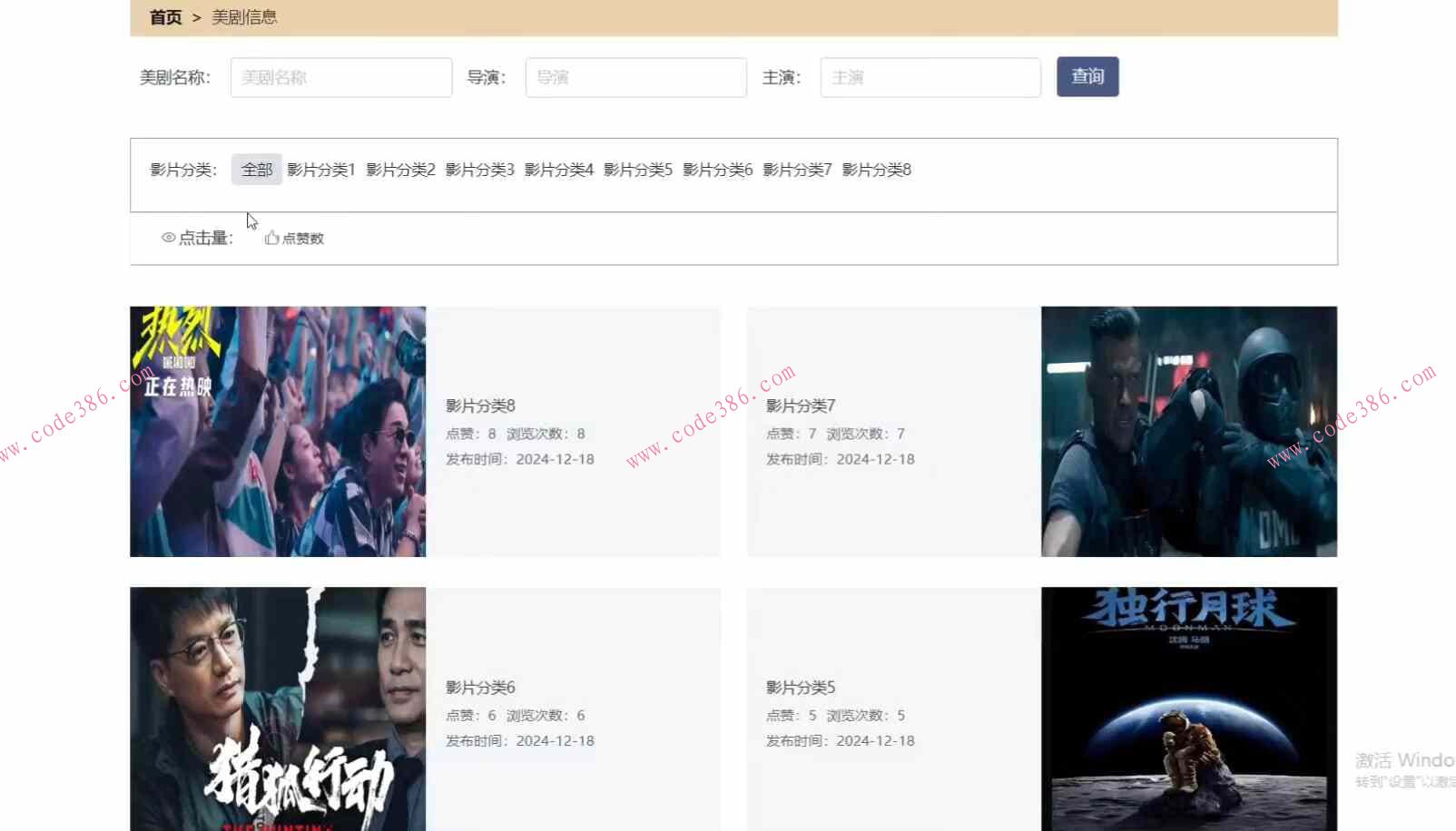Open the 猎狐行动 movie poster
Image resolution: width=1456 pixels, height=831 pixels.
[277, 708]
